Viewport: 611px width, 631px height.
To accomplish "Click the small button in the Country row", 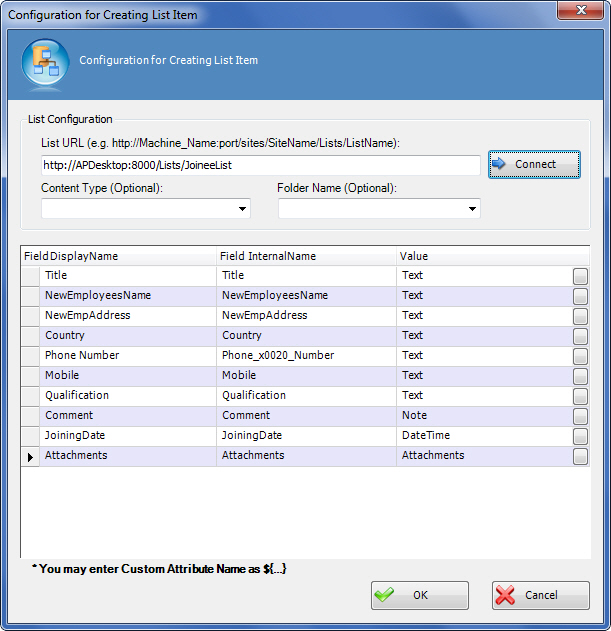I will pos(580,336).
